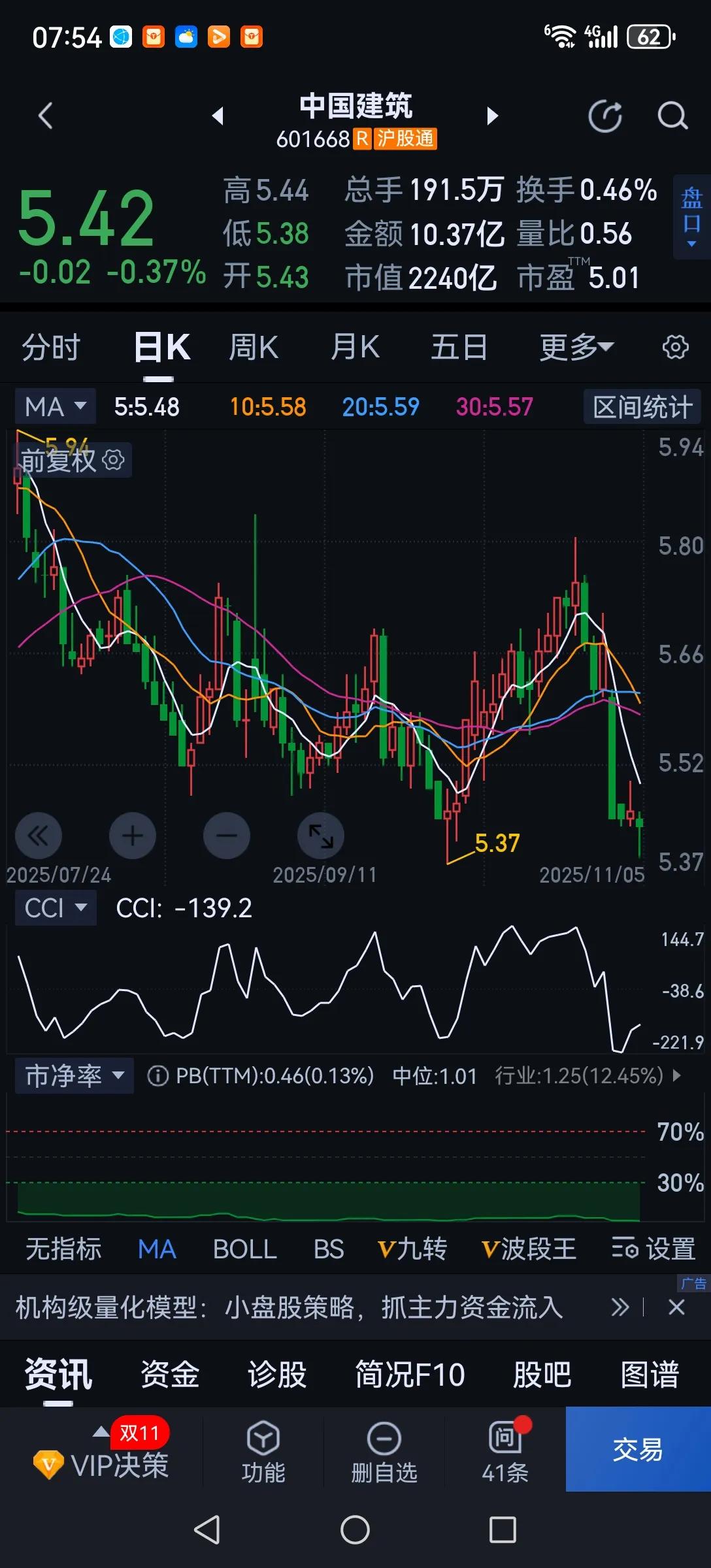Switch to 月K chart tab

355,347
